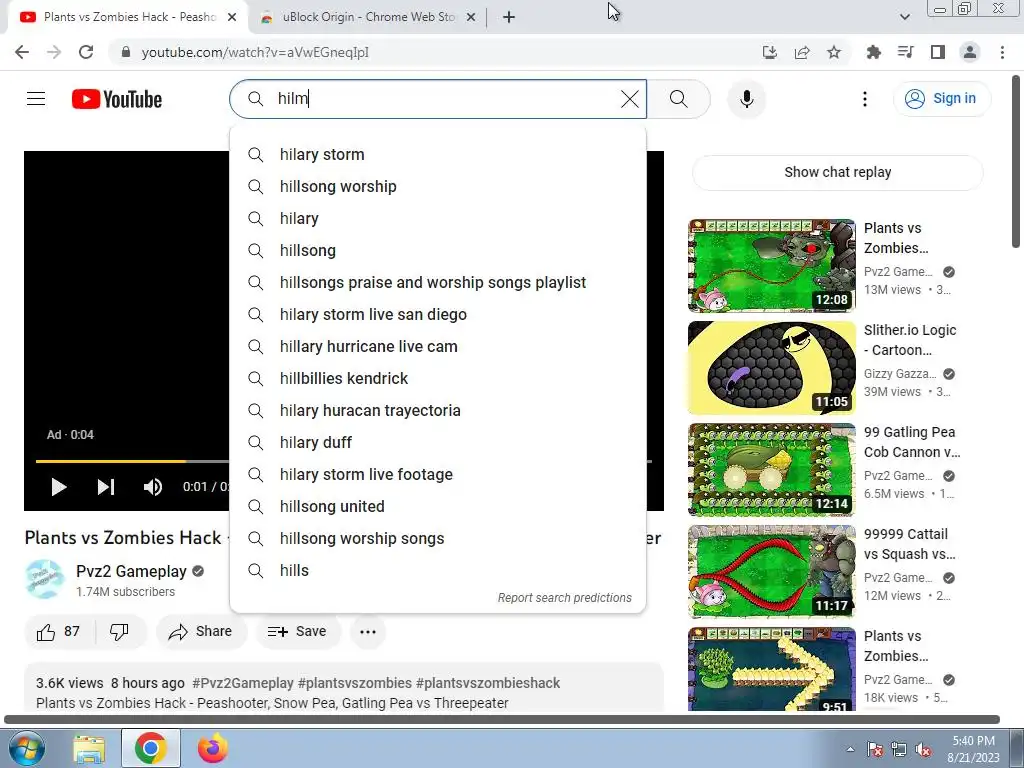Pick 'hillsongs praise and worship songs playlist'
The image size is (1024, 768).
pos(438,282)
